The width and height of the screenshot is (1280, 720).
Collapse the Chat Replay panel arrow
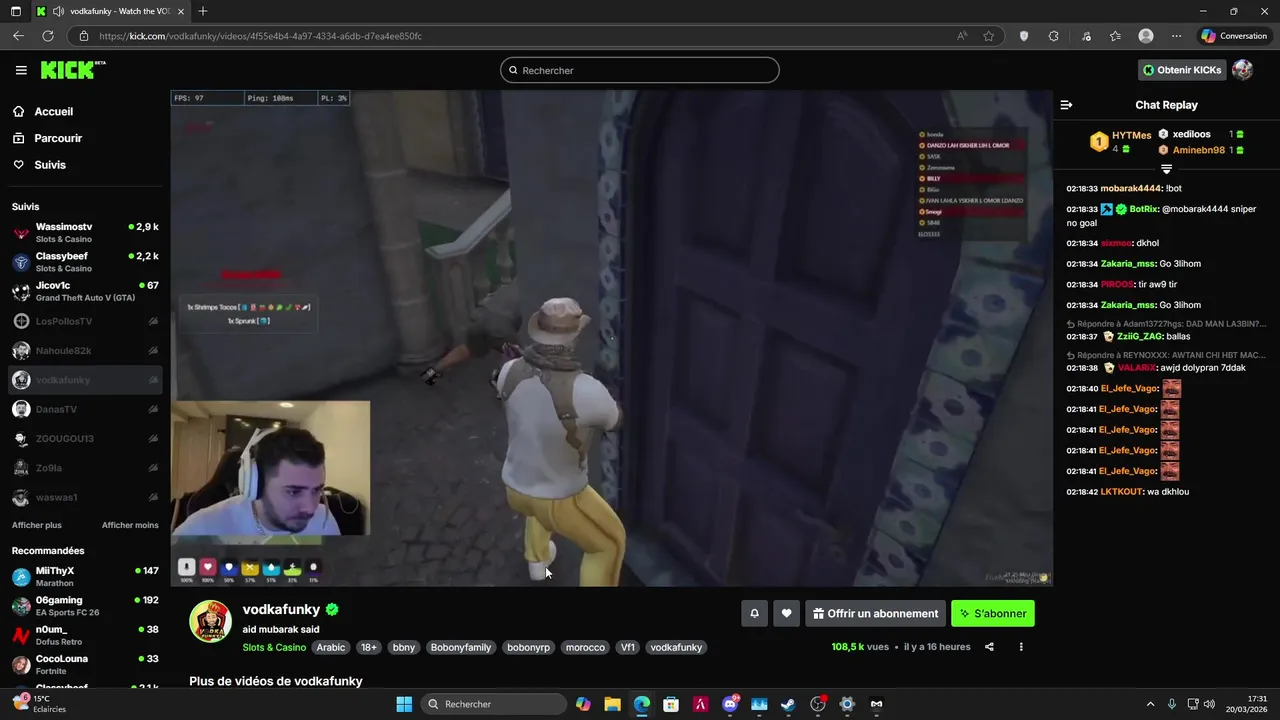[1066, 105]
